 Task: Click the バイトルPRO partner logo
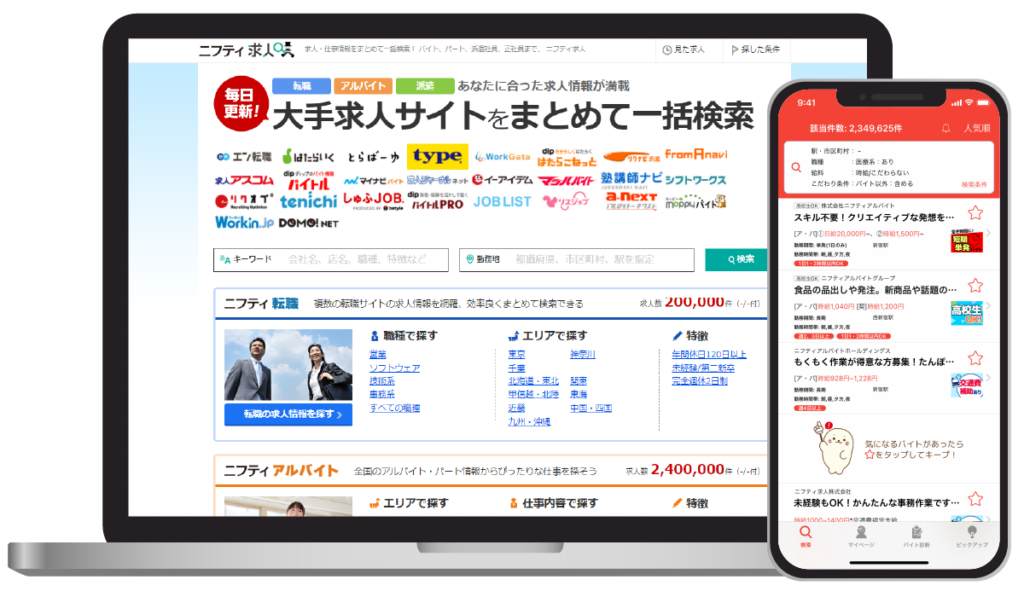437,201
